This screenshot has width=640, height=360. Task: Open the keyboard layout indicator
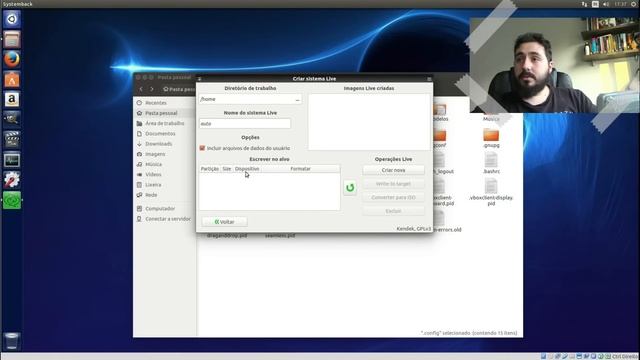coord(595,4)
